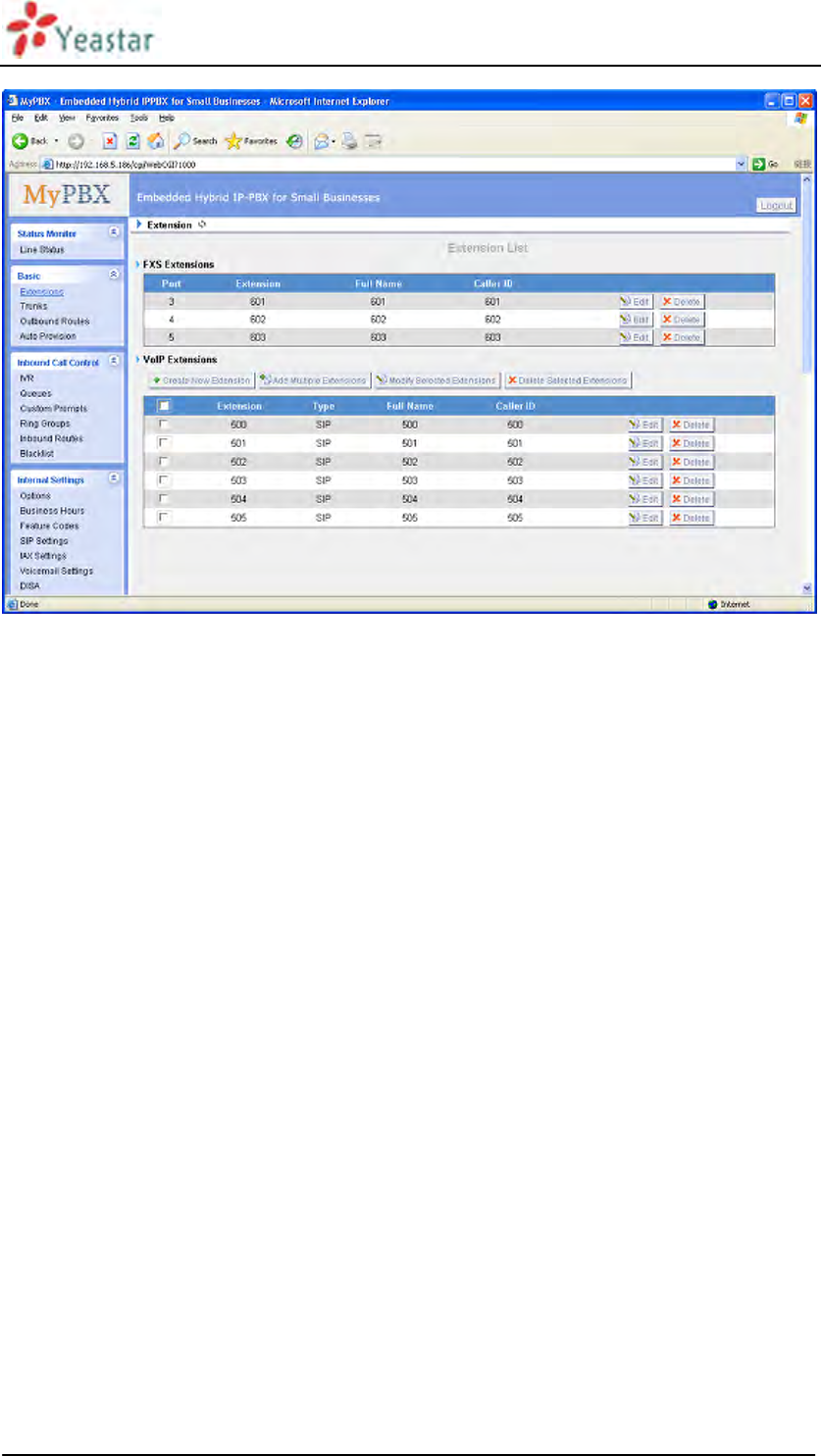Open the address bar dropdown arrow
The width and height of the screenshot is (821, 1456).
pos(742,165)
